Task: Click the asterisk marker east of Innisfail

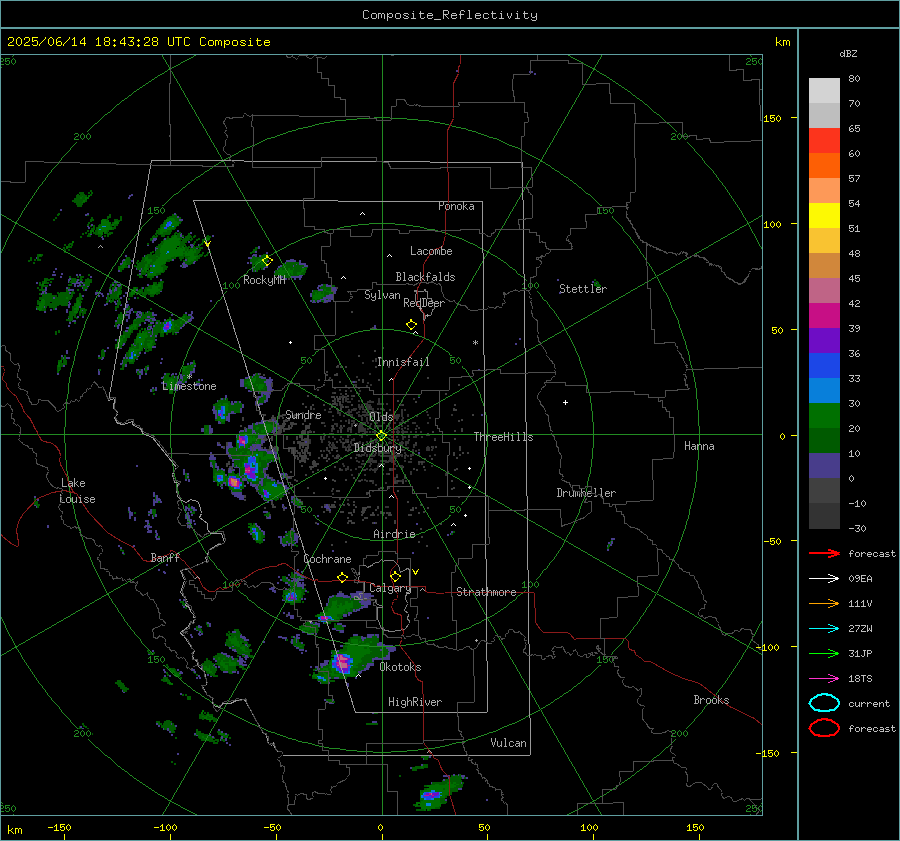Action: 475,343
